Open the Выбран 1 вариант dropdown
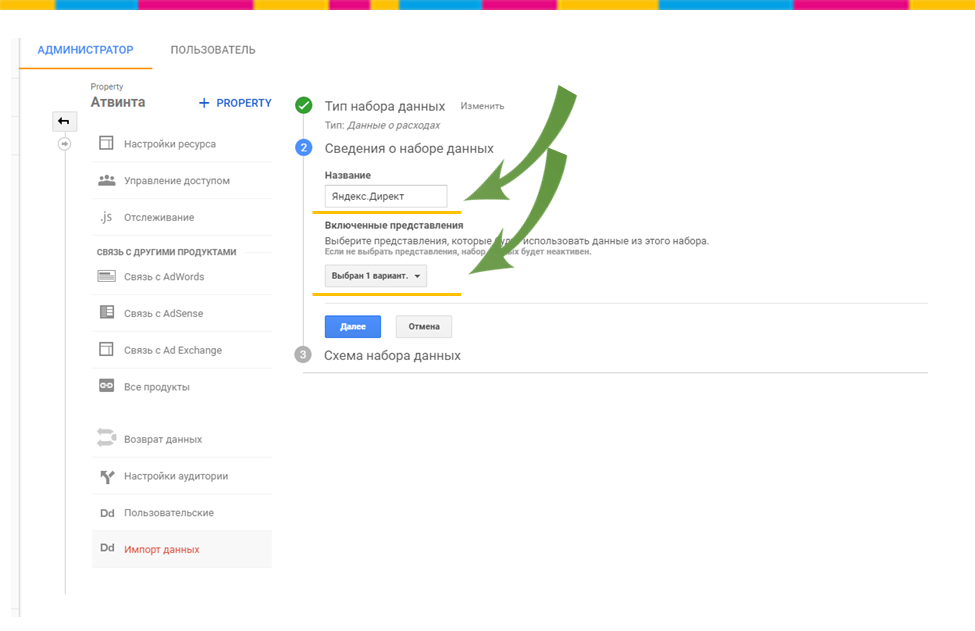Screen dimensions: 975x631 [x=376, y=275]
